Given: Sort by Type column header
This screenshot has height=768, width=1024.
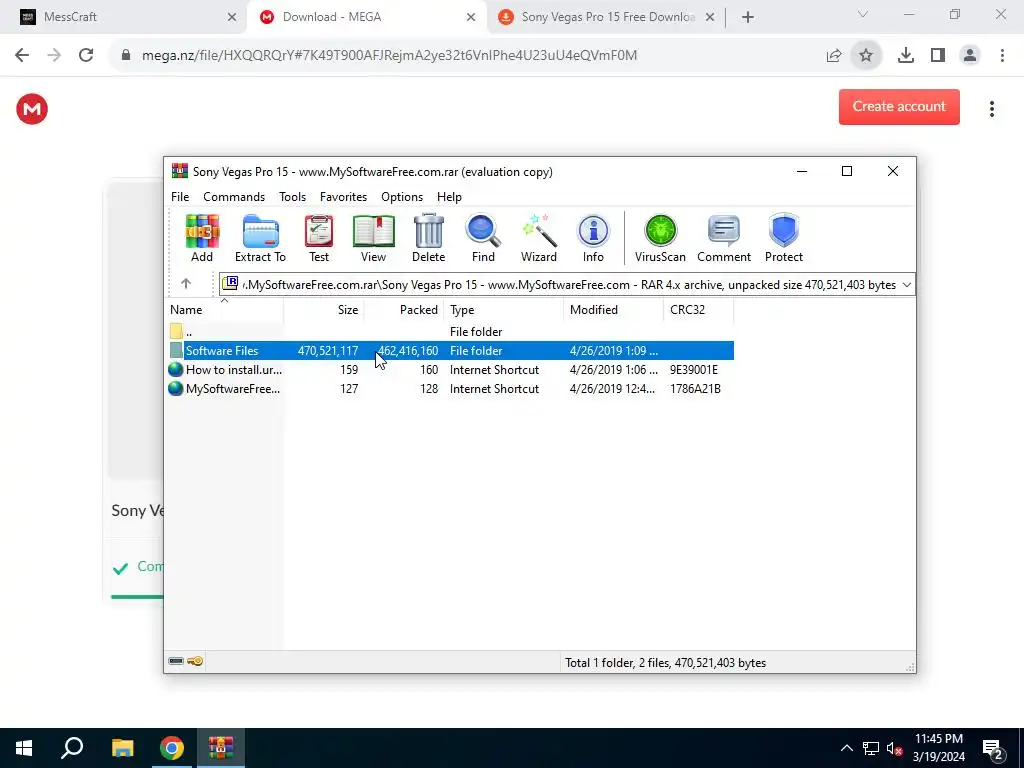Looking at the screenshot, I should click(504, 310).
